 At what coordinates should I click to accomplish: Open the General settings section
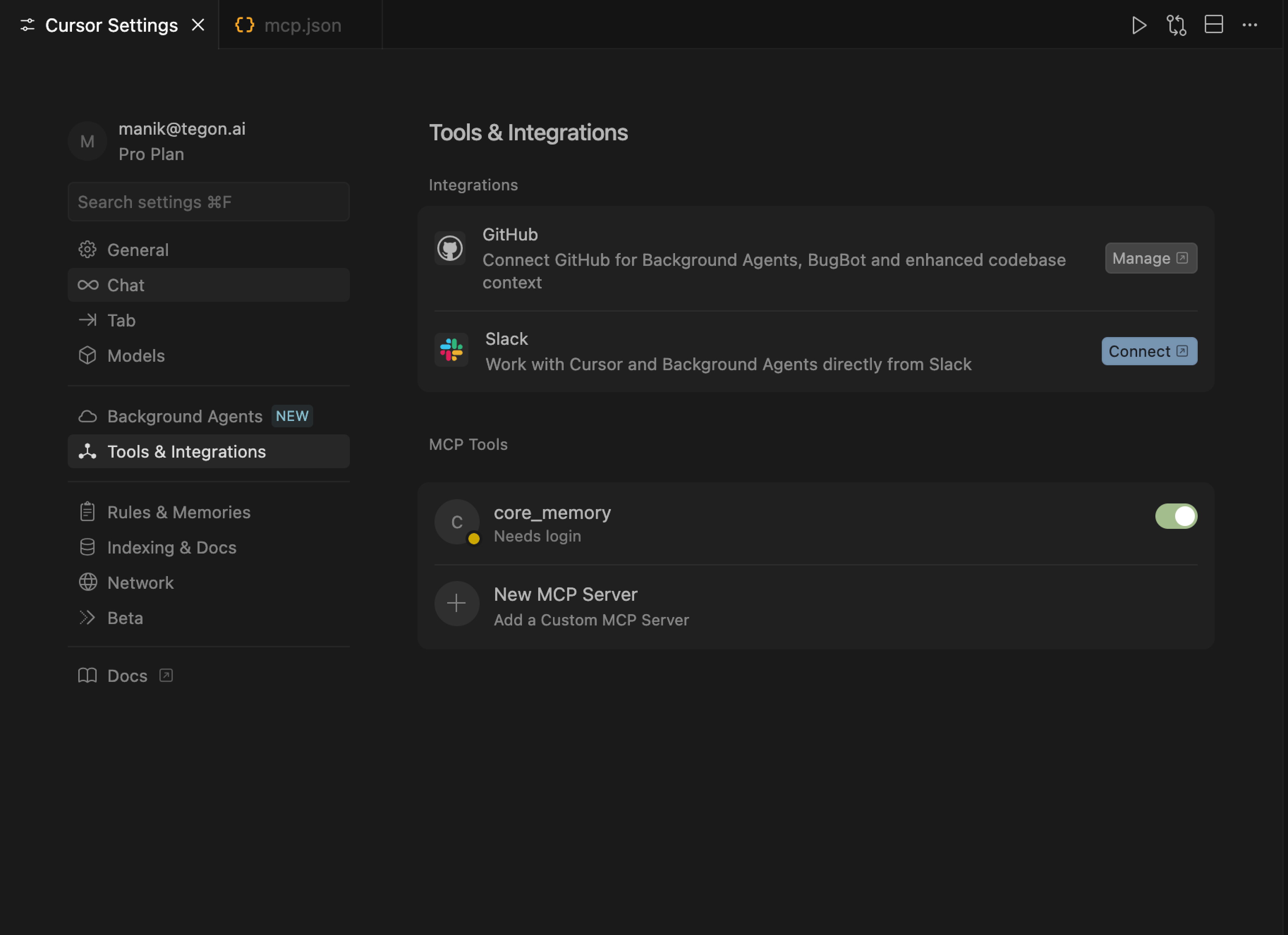(138, 250)
